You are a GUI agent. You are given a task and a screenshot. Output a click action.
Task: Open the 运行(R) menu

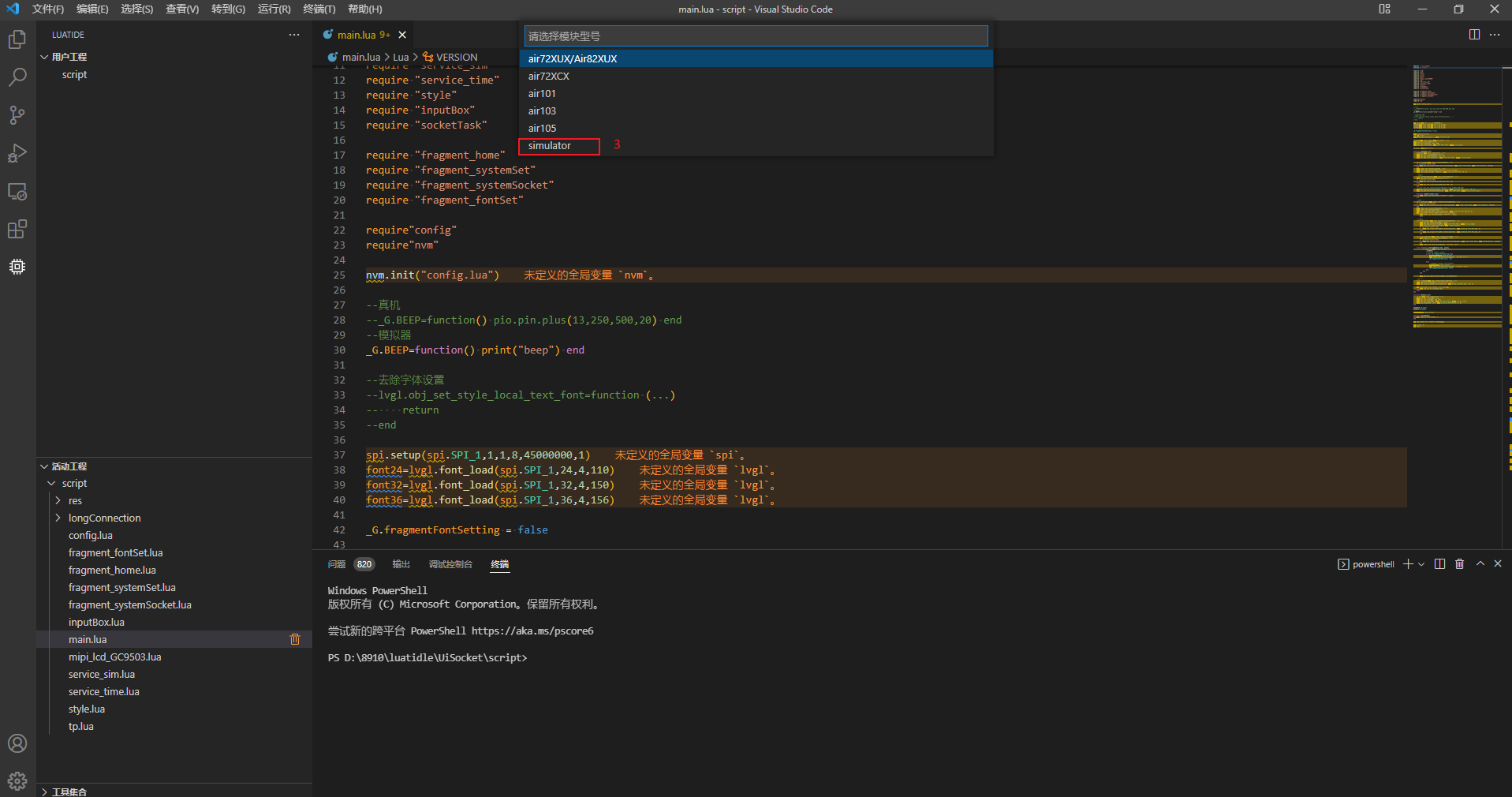tap(274, 9)
